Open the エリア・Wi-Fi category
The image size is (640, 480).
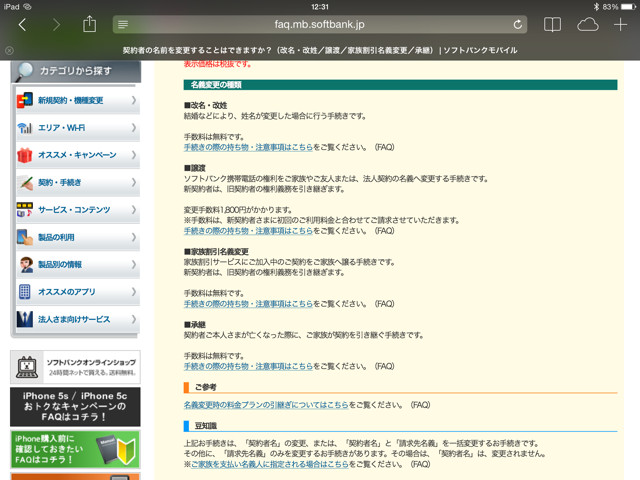click(x=78, y=128)
